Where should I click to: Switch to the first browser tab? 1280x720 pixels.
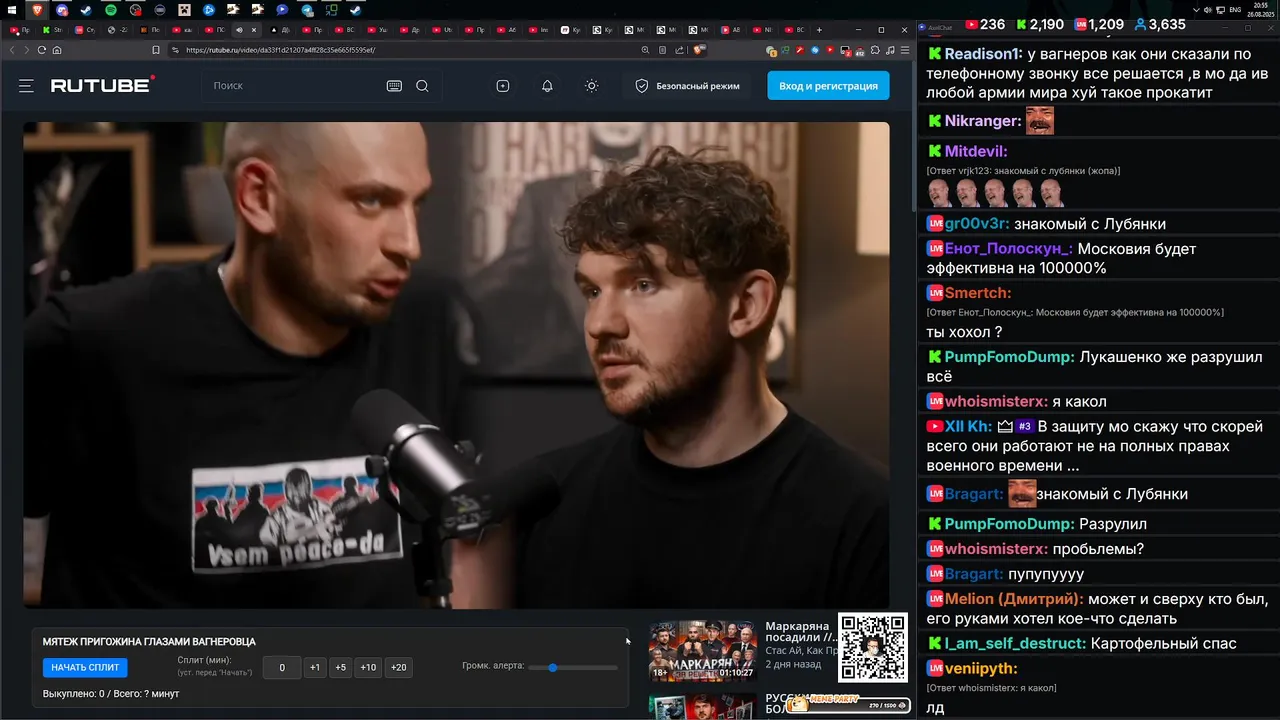[20, 30]
